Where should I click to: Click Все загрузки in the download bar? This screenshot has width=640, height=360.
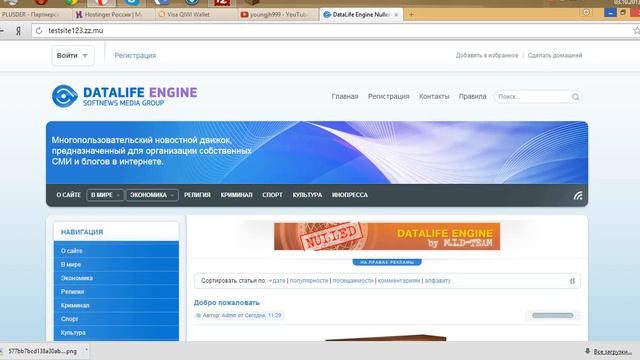pos(613,351)
